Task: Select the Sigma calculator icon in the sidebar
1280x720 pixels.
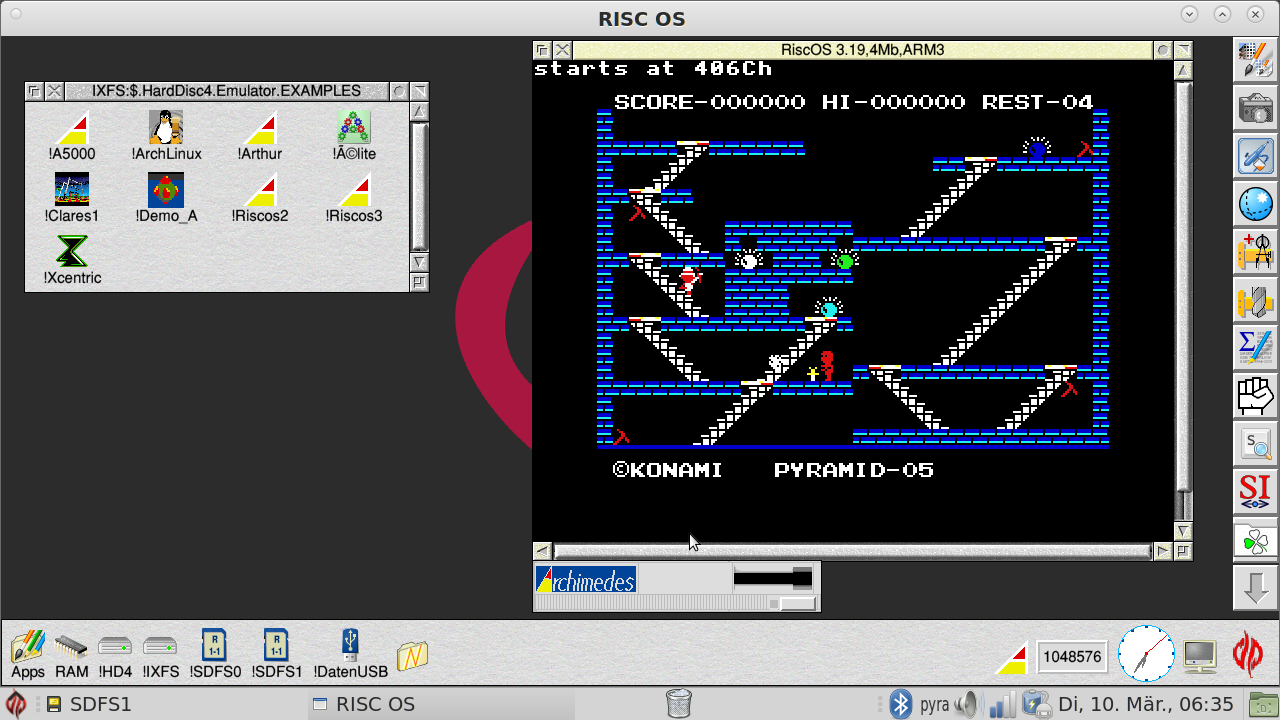Action: point(1255,348)
